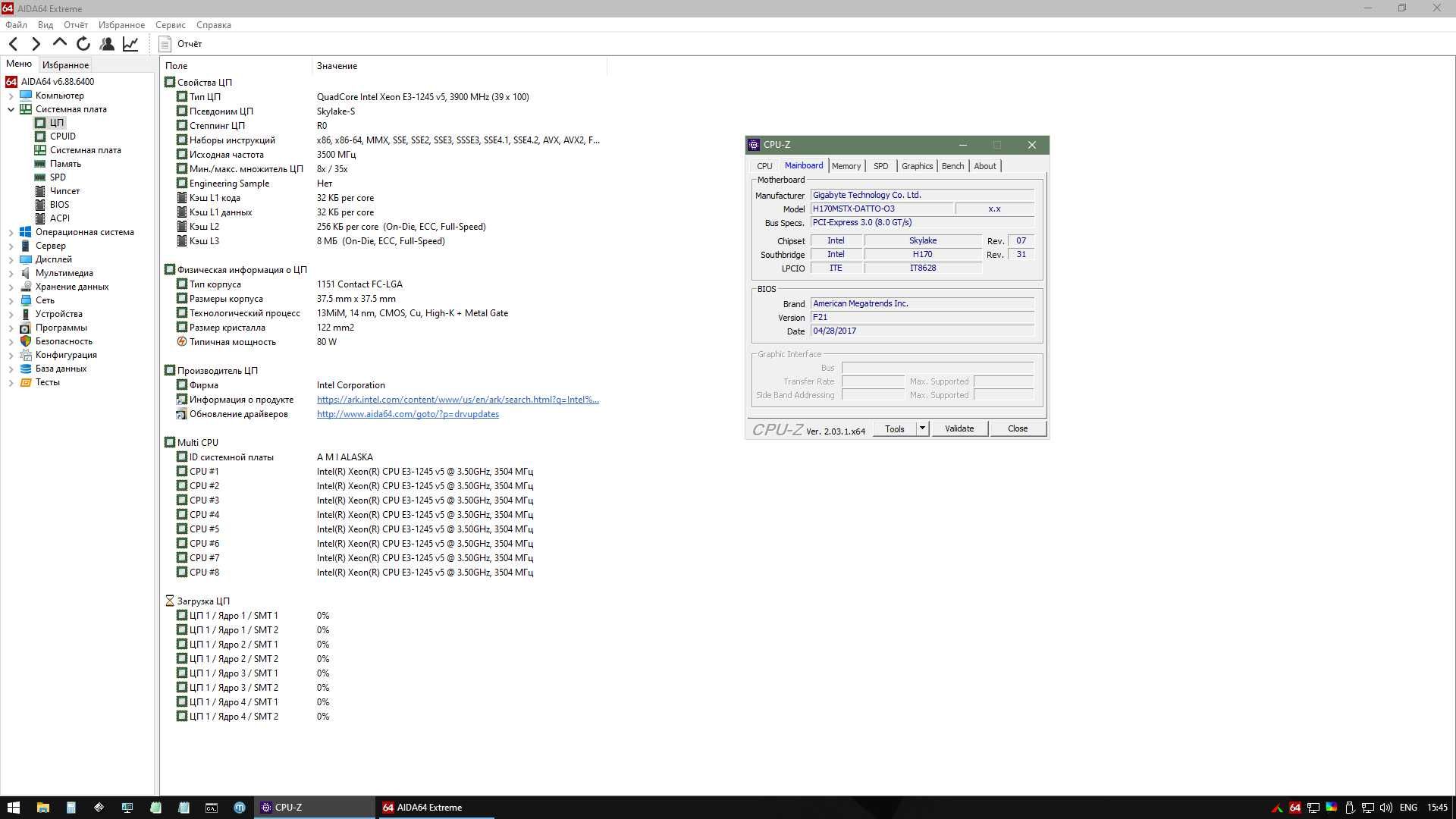1456x819 pixels.
Task: Expand the Дисплей tree node
Action: 11,259
